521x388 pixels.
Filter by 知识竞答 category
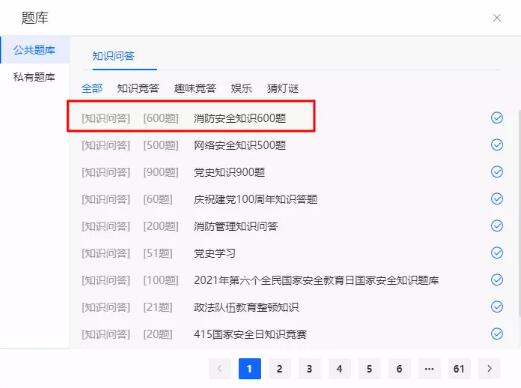tap(138, 88)
